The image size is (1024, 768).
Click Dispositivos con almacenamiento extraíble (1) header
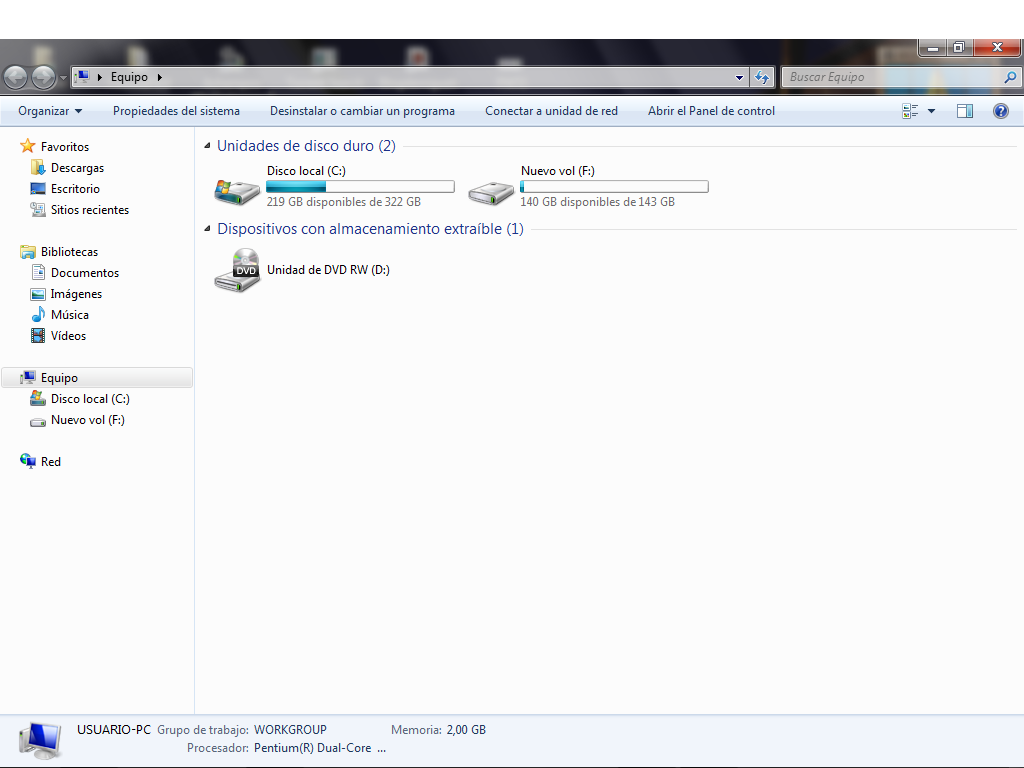click(370, 229)
